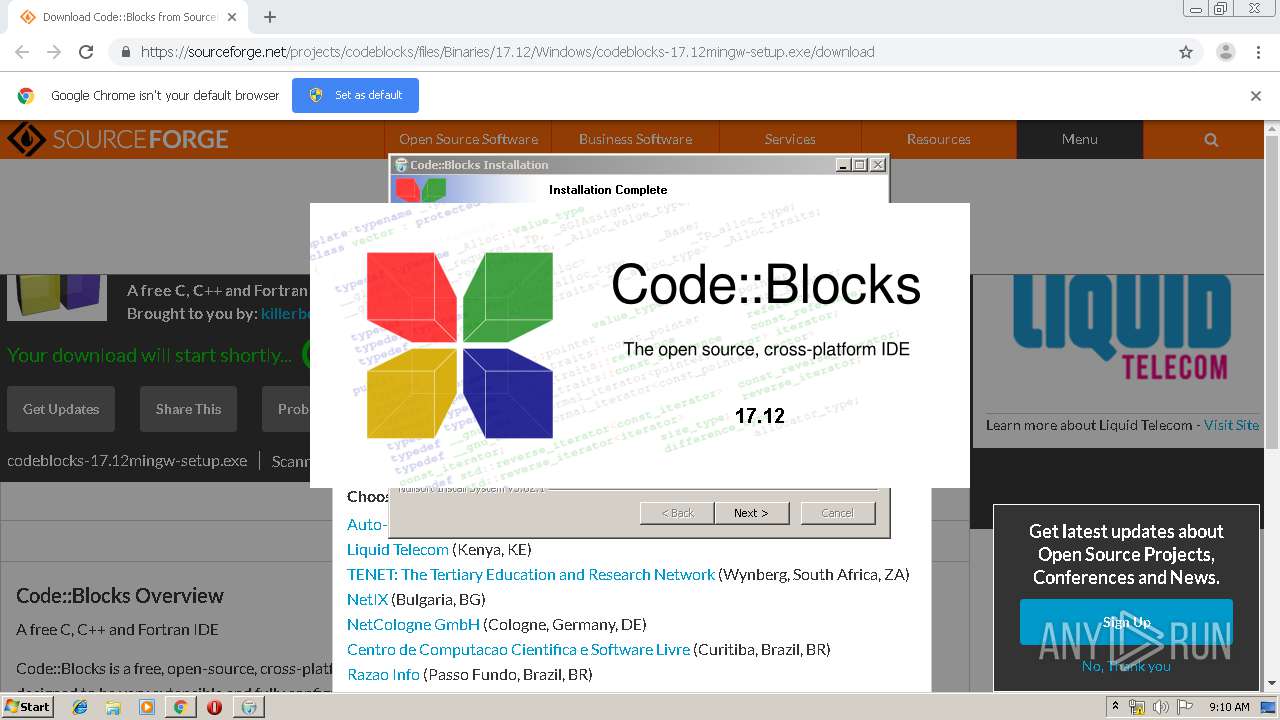Click the Code::Blocks Overview heading
1280x720 pixels.
(x=120, y=596)
